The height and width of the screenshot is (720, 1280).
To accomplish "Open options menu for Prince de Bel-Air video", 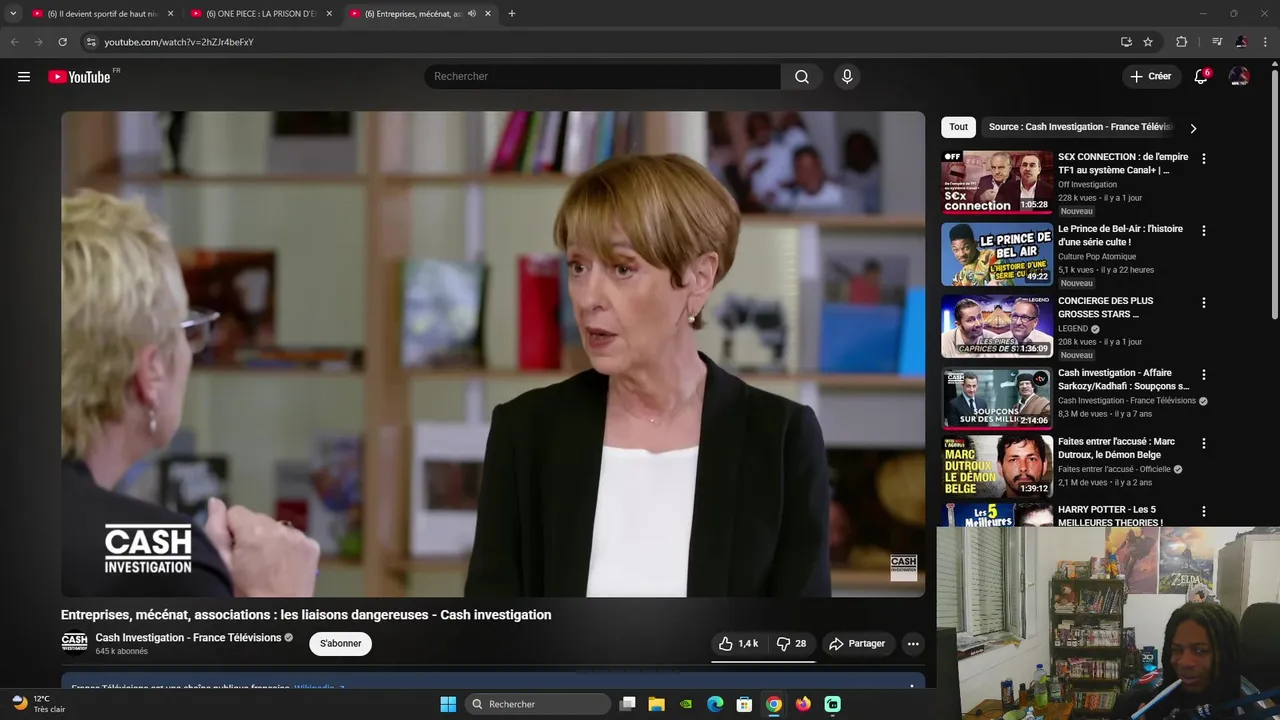I will click(1203, 231).
